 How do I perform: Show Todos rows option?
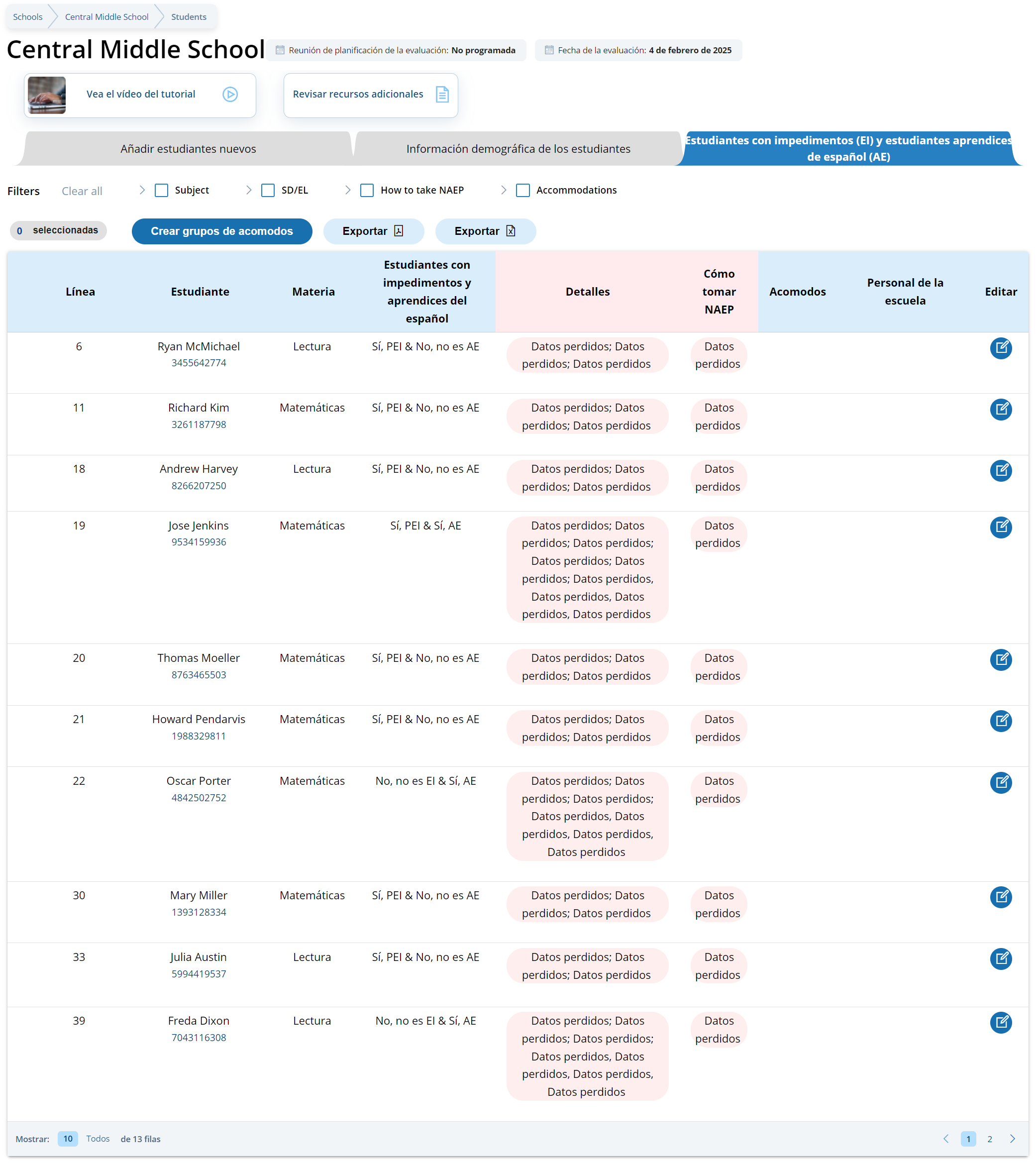[x=98, y=1139]
